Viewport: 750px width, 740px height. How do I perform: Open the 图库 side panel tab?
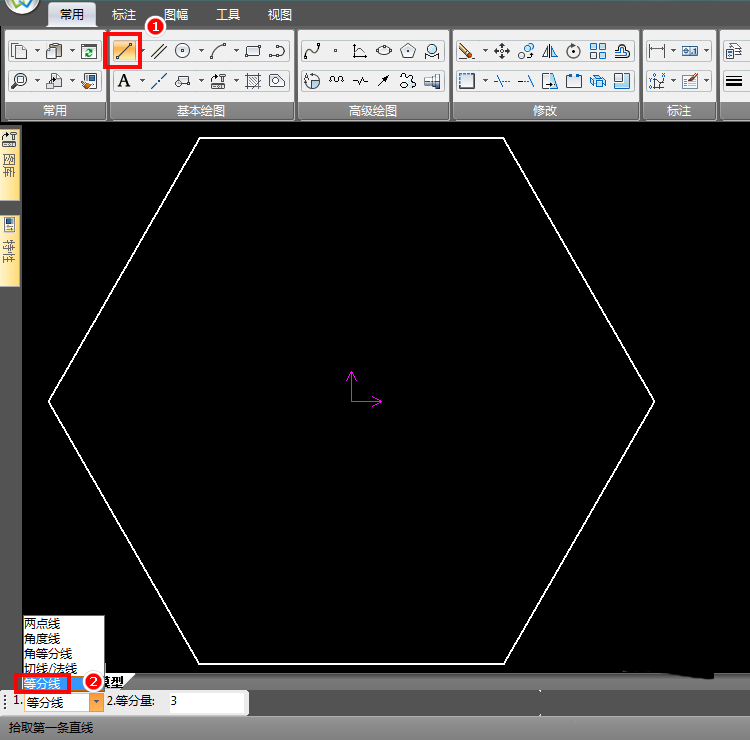(10, 165)
